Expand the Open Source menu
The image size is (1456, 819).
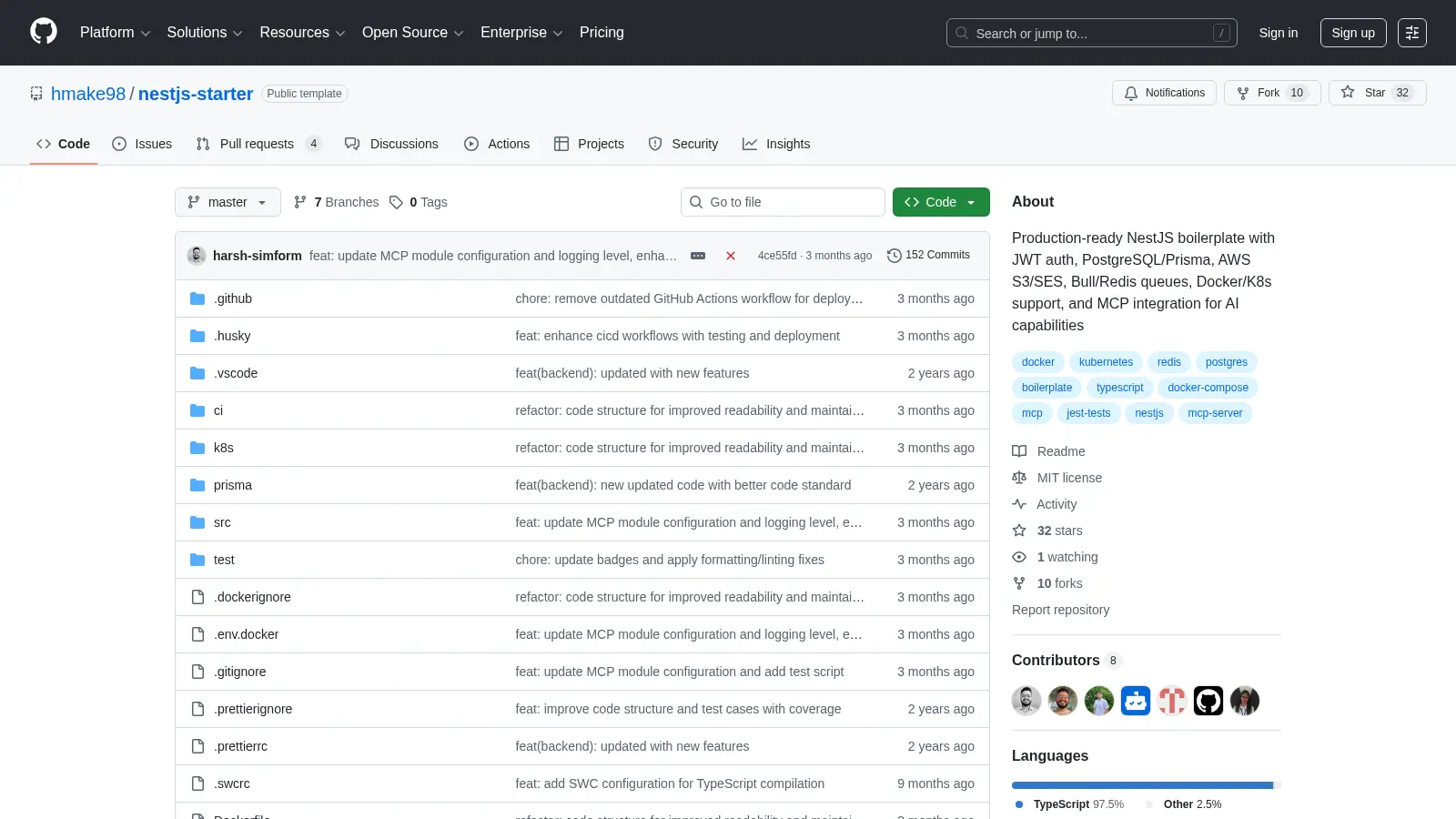click(x=413, y=33)
